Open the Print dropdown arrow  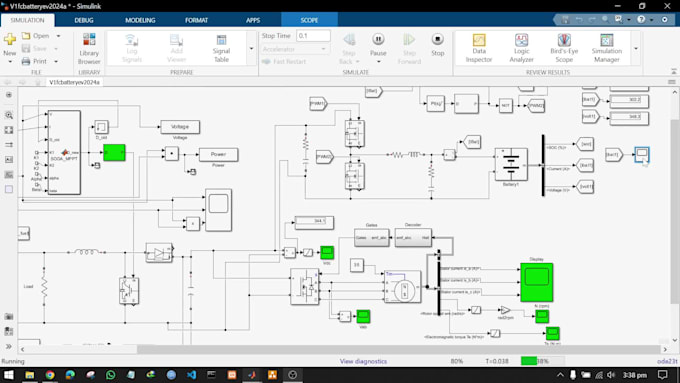56,61
